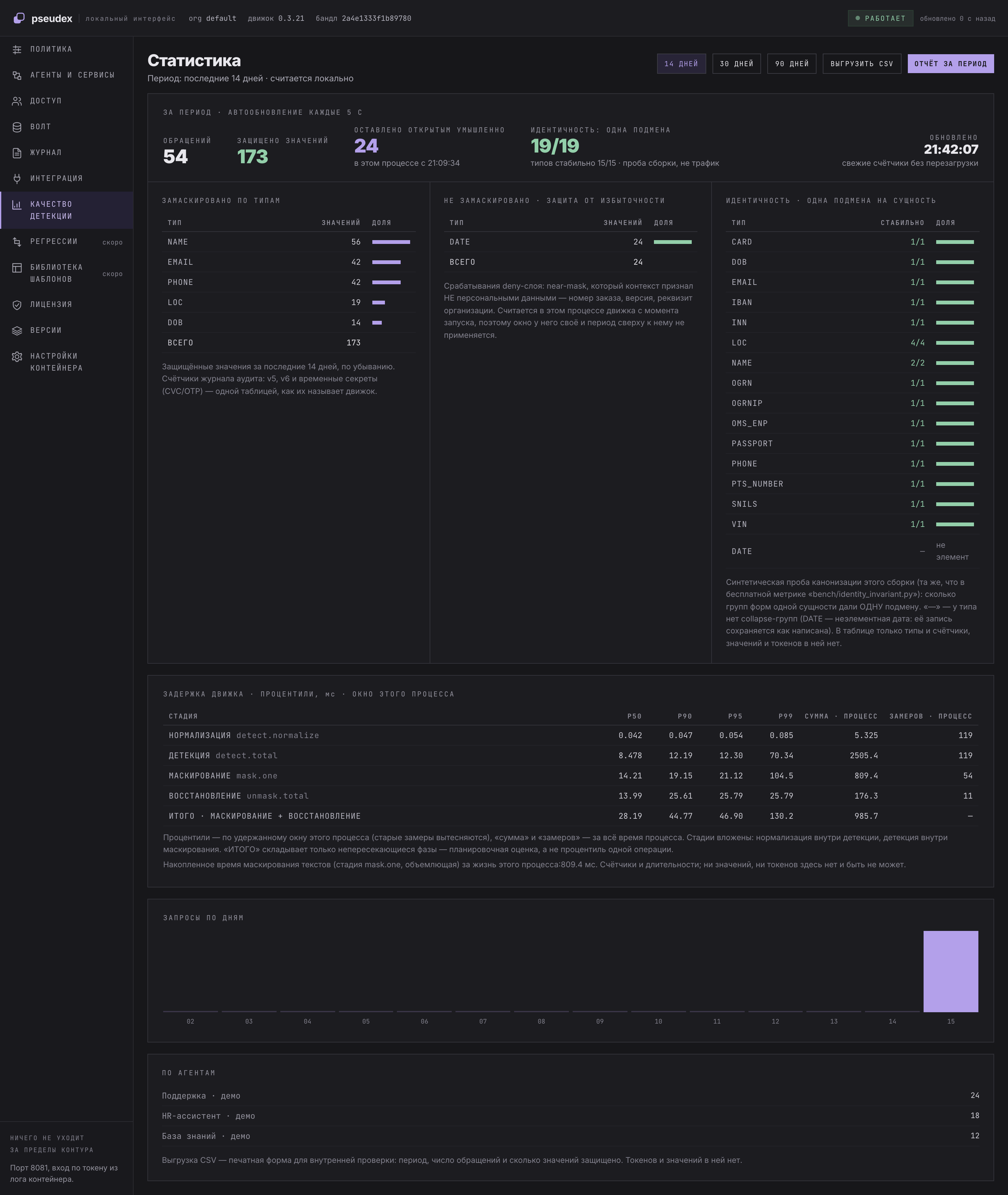Screen dimensions: 1008x1195
Task: Open the Лицензия menu item
Action: tap(66, 305)
